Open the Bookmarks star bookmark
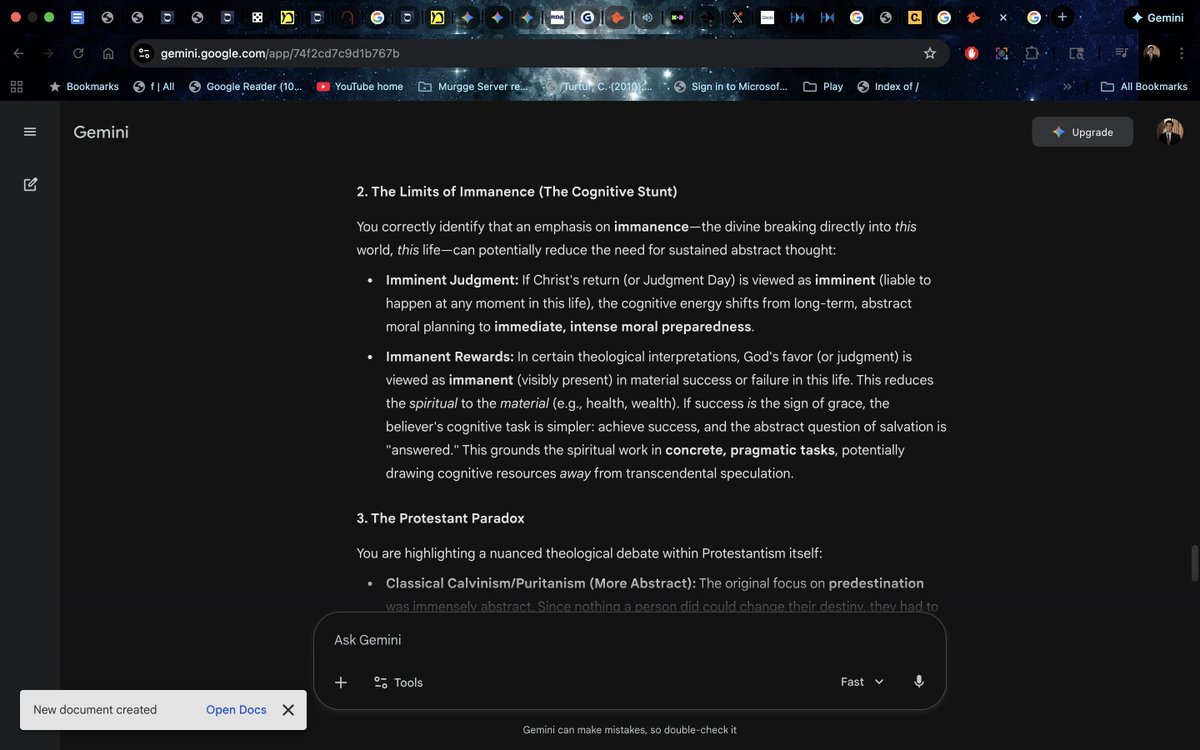The image size is (1200, 750). click(x=84, y=87)
